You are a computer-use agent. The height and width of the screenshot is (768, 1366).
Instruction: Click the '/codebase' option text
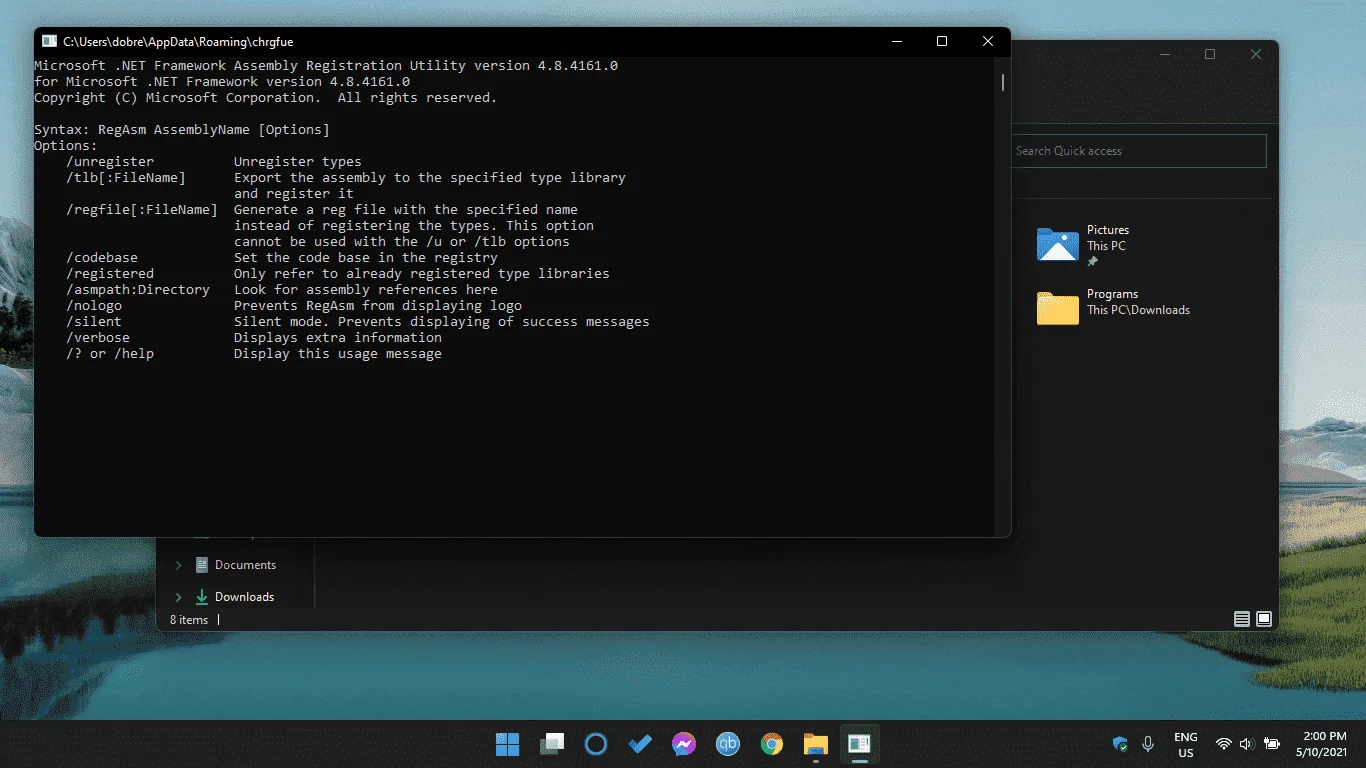102,257
